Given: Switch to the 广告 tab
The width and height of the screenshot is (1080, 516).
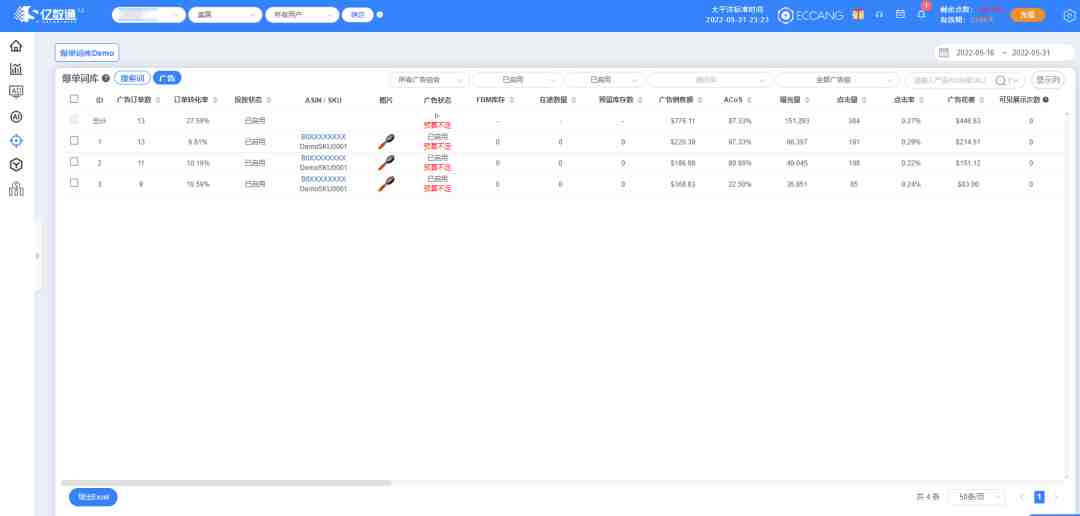Looking at the screenshot, I should [167, 79].
